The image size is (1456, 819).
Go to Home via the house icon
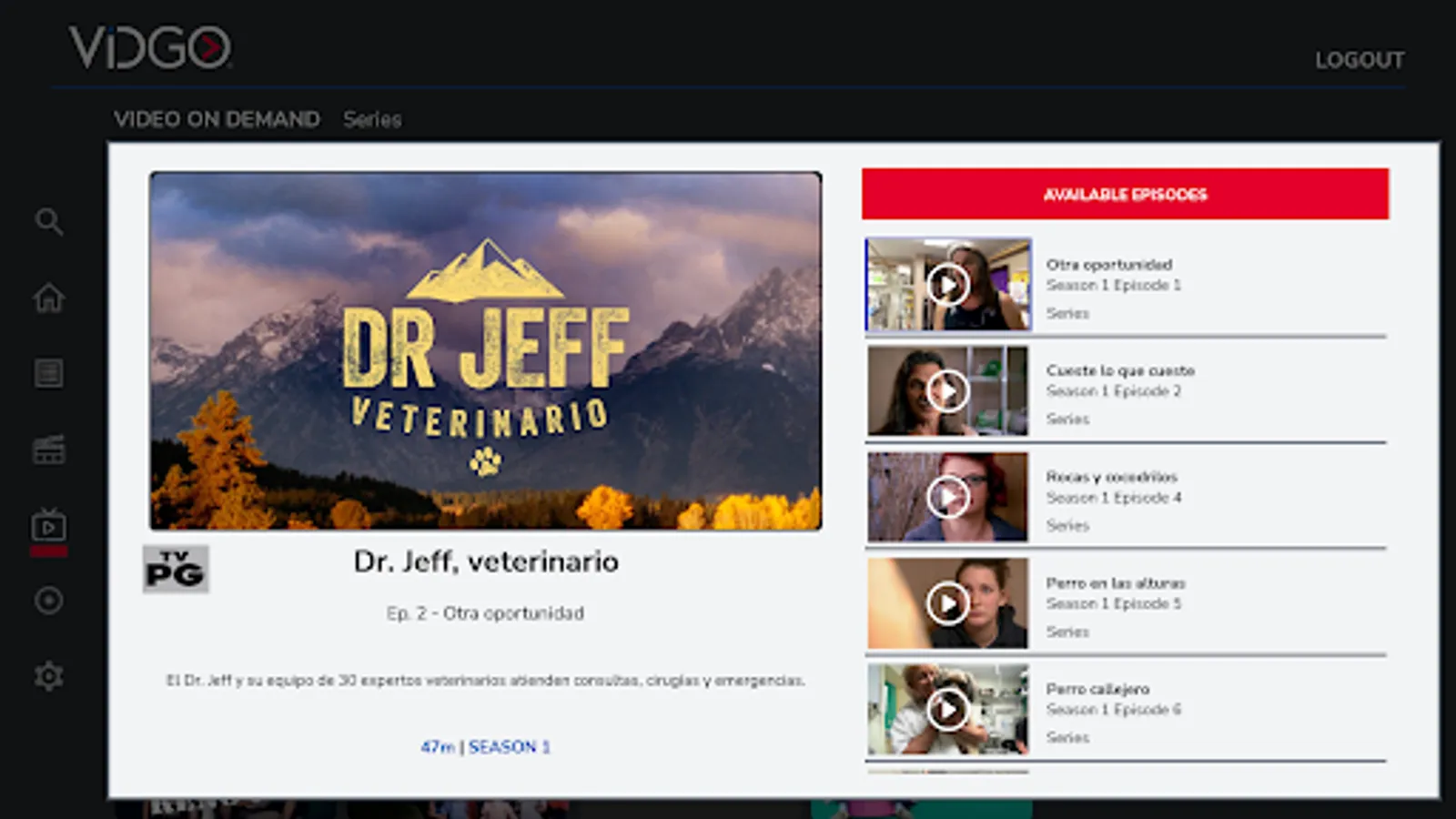tap(49, 298)
